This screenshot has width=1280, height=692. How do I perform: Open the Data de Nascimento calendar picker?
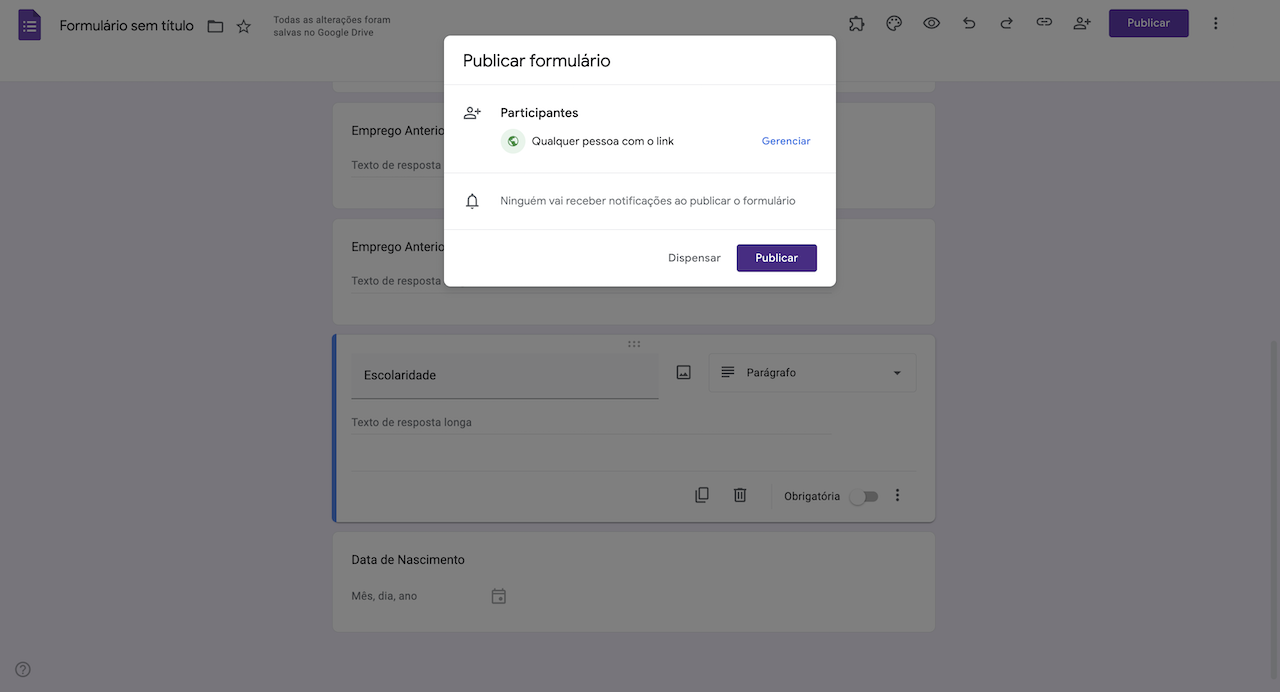coord(499,596)
